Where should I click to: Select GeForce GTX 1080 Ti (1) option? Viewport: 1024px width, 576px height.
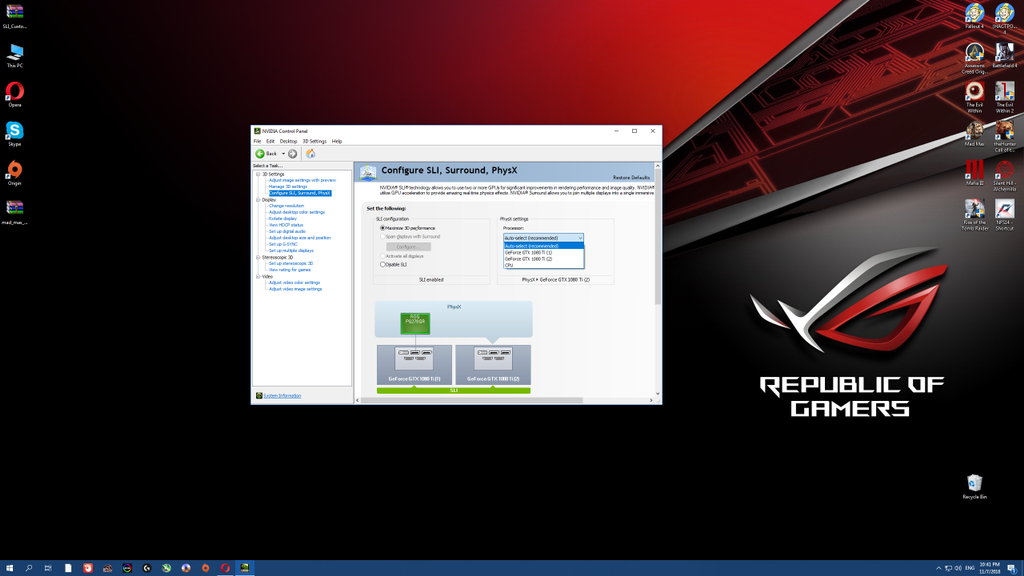pyautogui.click(x=528, y=253)
